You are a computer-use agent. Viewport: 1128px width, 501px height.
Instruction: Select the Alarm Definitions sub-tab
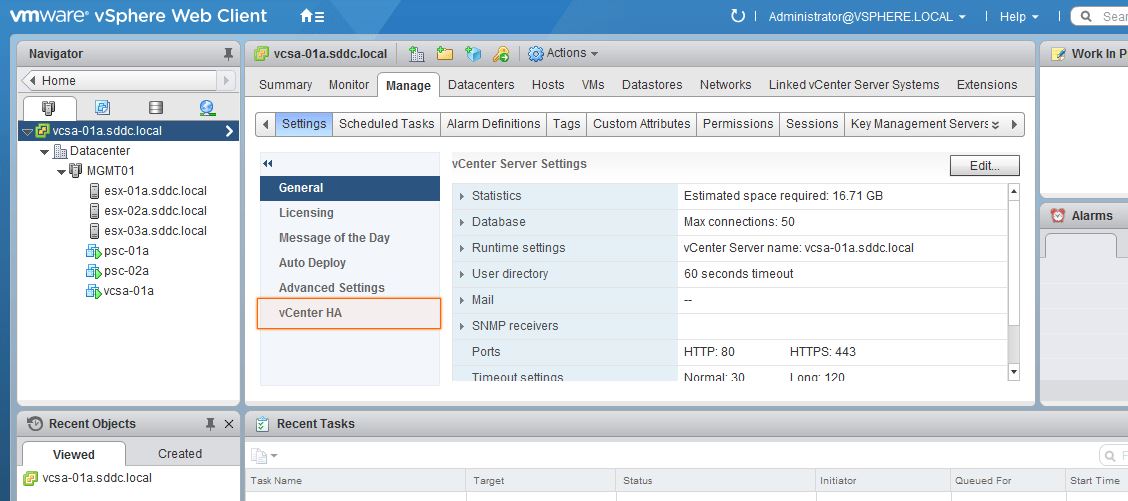click(494, 124)
